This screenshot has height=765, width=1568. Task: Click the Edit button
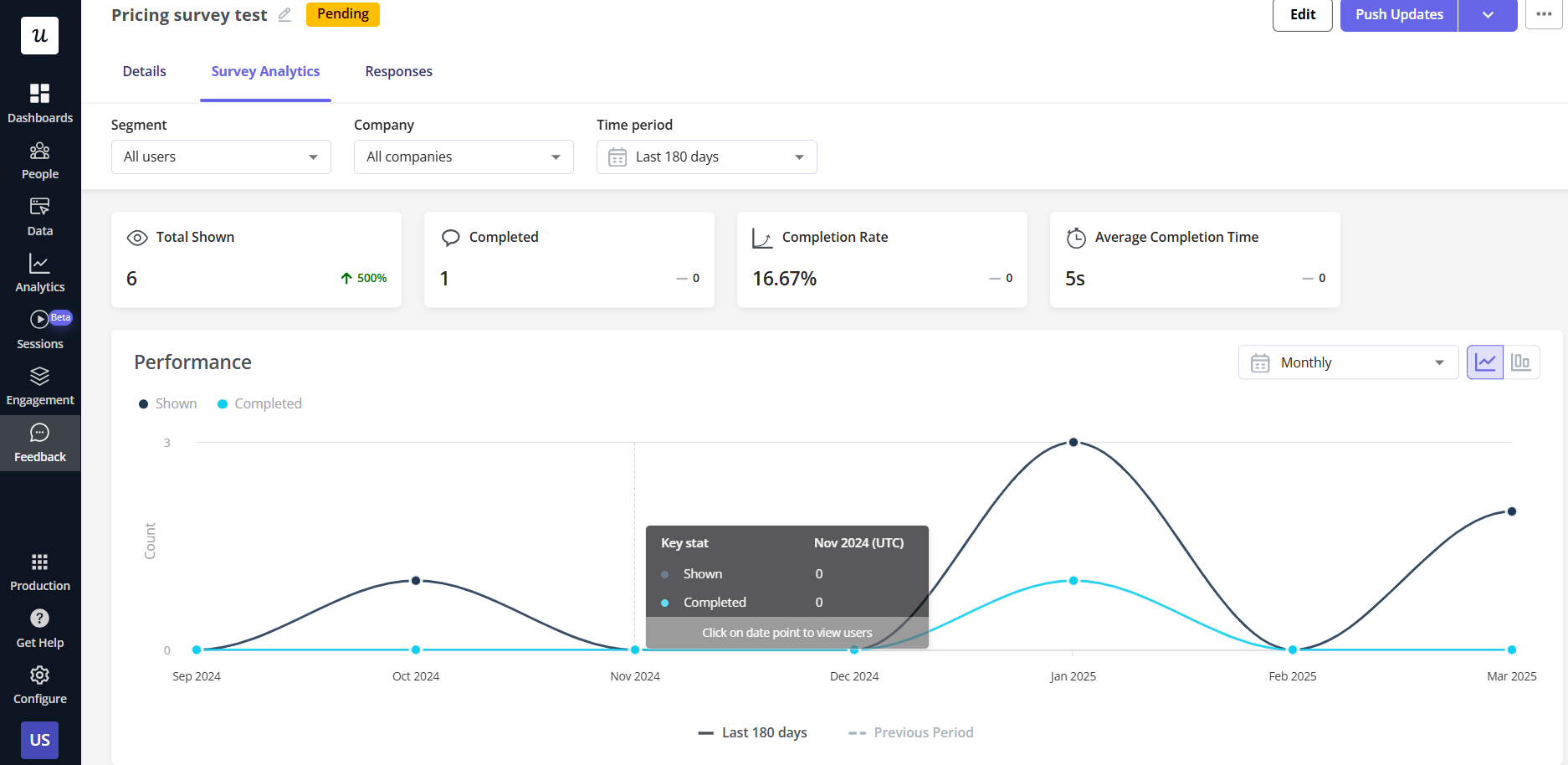click(x=1302, y=14)
